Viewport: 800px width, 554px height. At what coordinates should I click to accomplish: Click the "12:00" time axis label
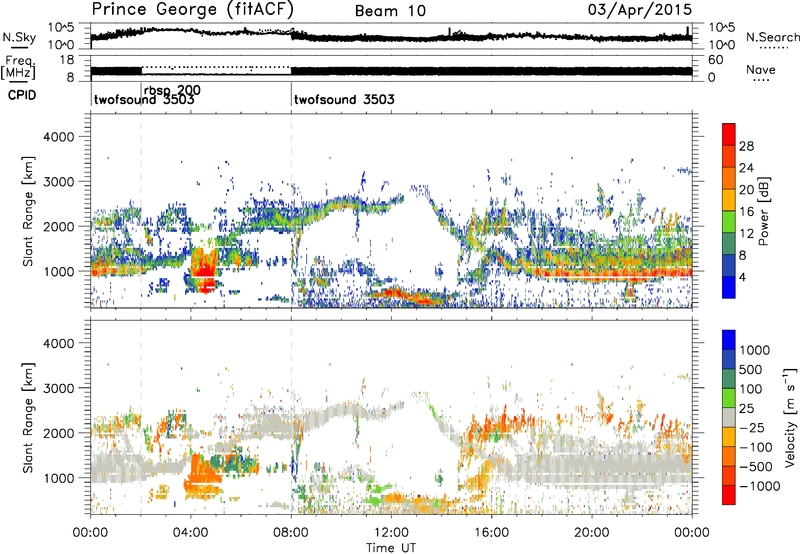click(391, 533)
